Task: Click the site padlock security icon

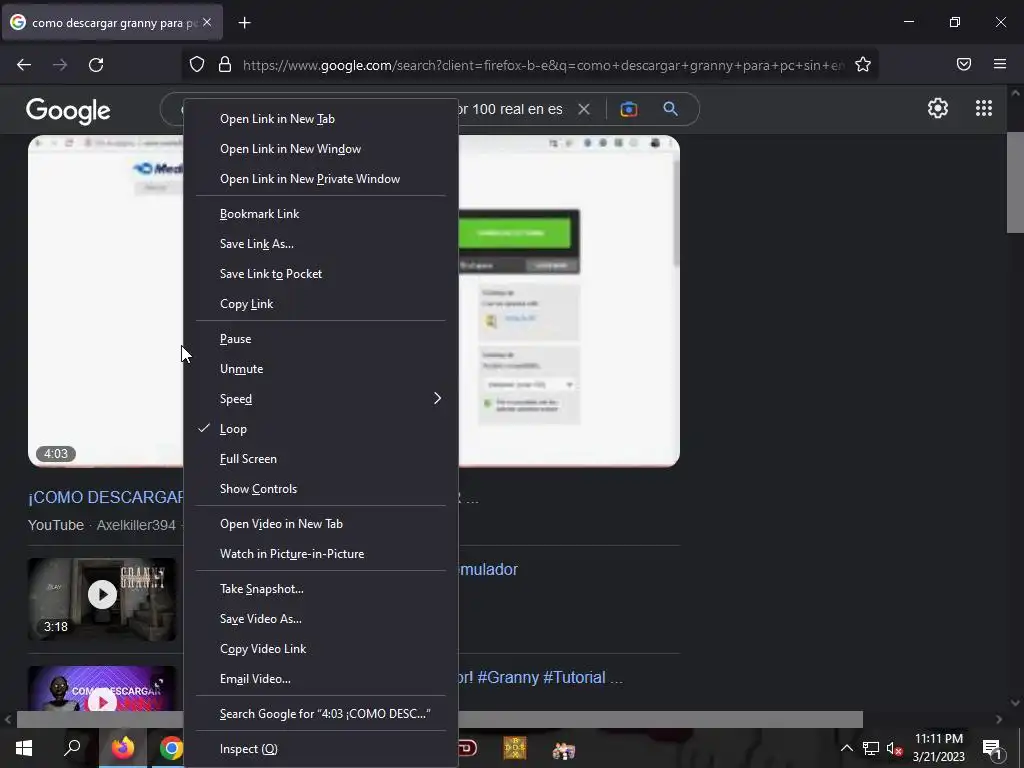Action: coord(225,64)
